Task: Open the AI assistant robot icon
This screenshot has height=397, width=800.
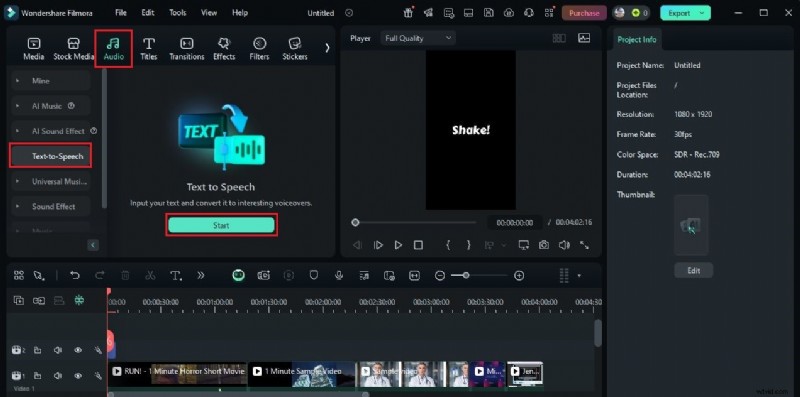Action: [x=238, y=276]
